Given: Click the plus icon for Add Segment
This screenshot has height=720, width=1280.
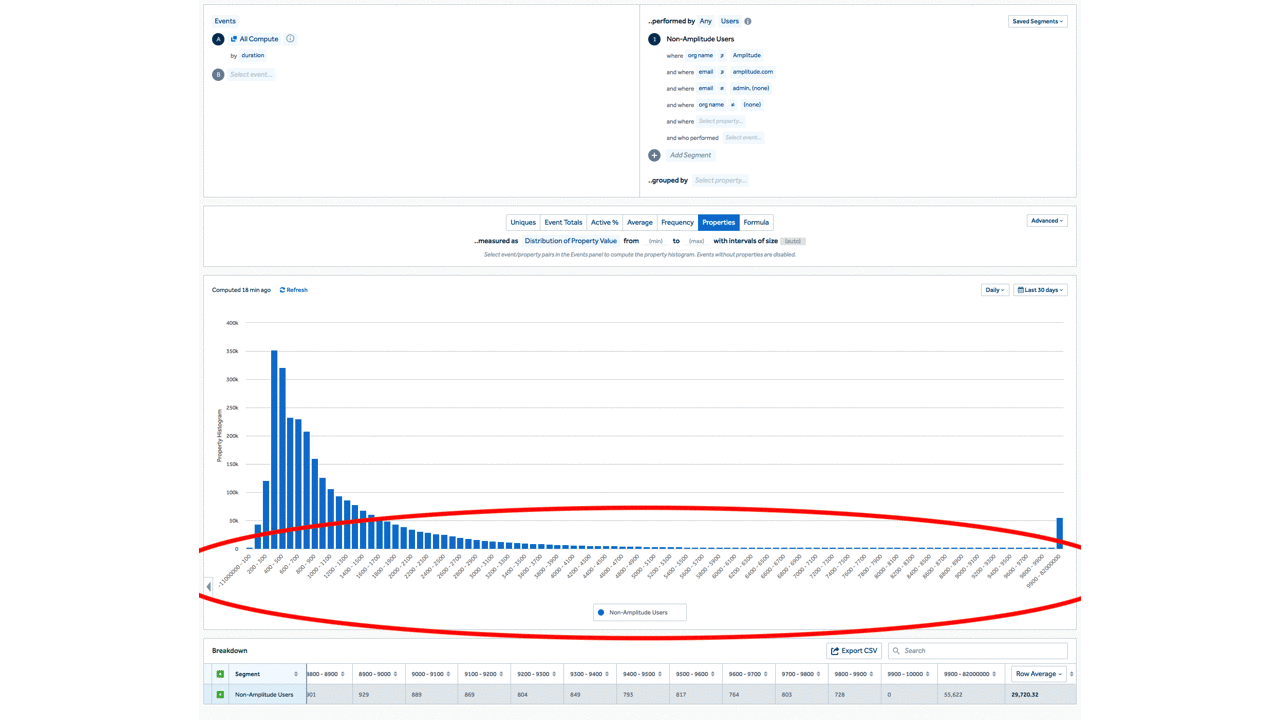Looking at the screenshot, I should pos(654,155).
